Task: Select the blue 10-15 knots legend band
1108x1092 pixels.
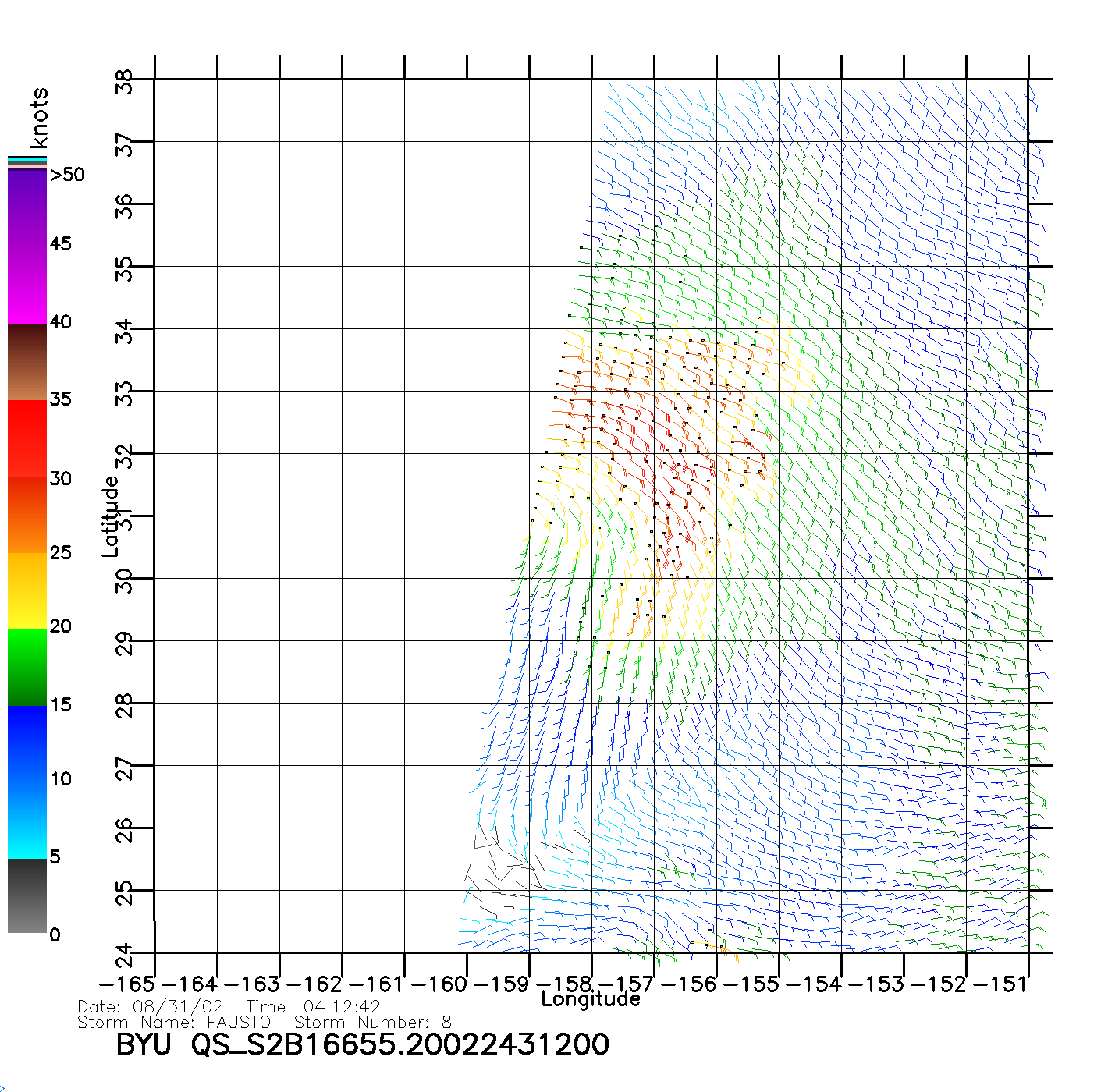Action: [27, 743]
